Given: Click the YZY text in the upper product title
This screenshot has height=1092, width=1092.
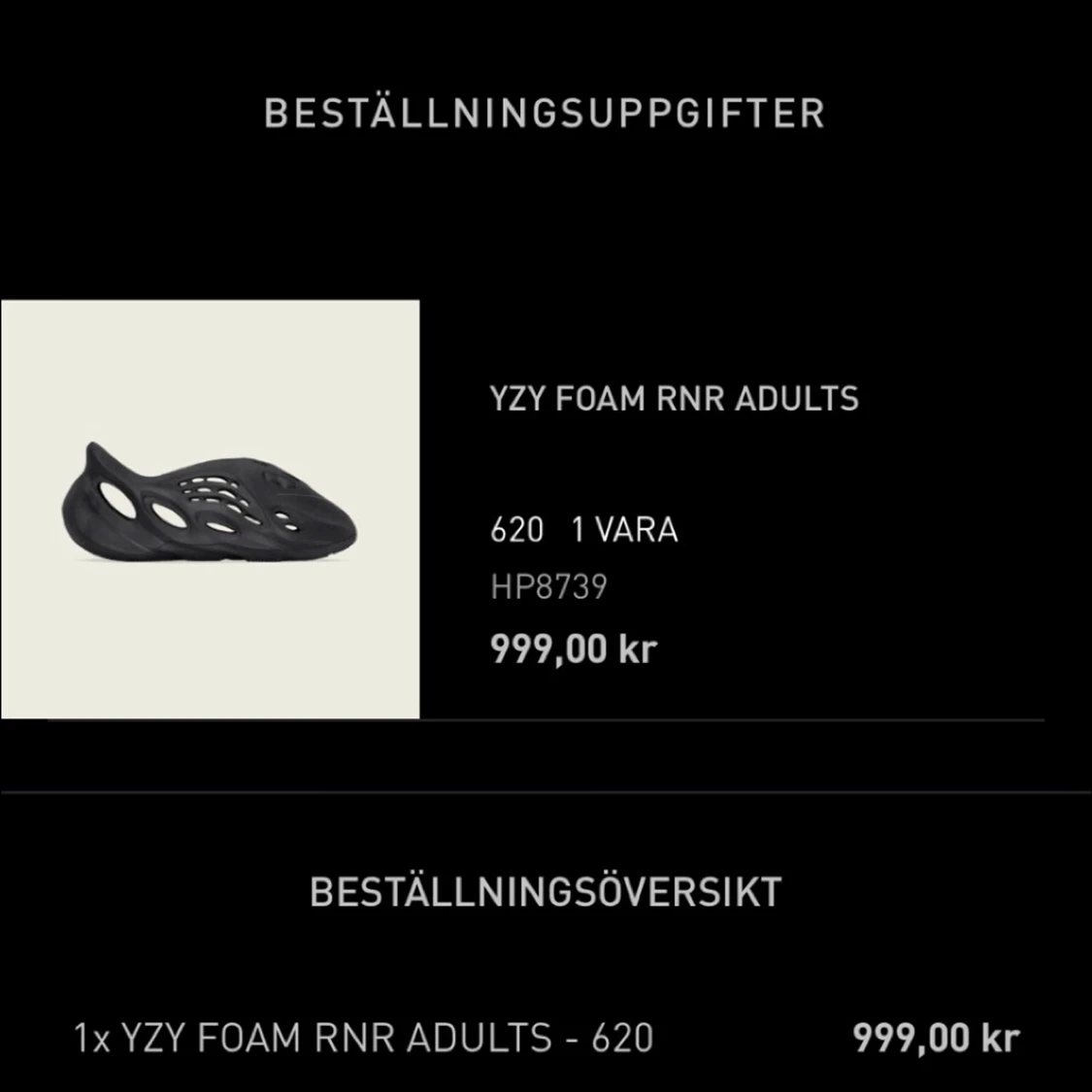Looking at the screenshot, I should tap(517, 399).
